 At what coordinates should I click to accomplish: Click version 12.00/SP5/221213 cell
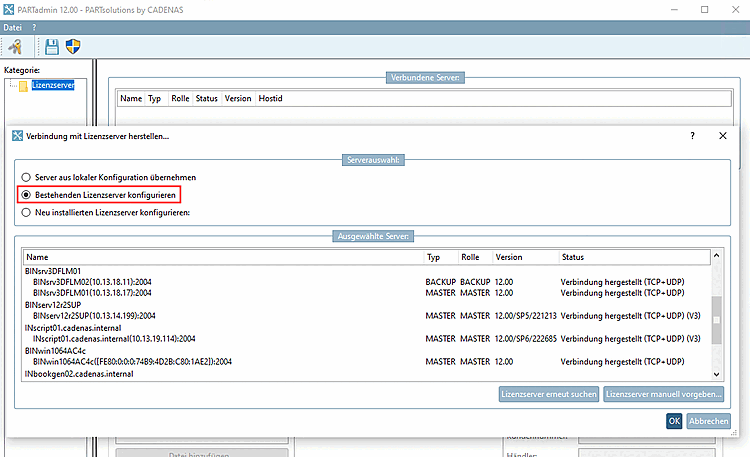coord(526,316)
